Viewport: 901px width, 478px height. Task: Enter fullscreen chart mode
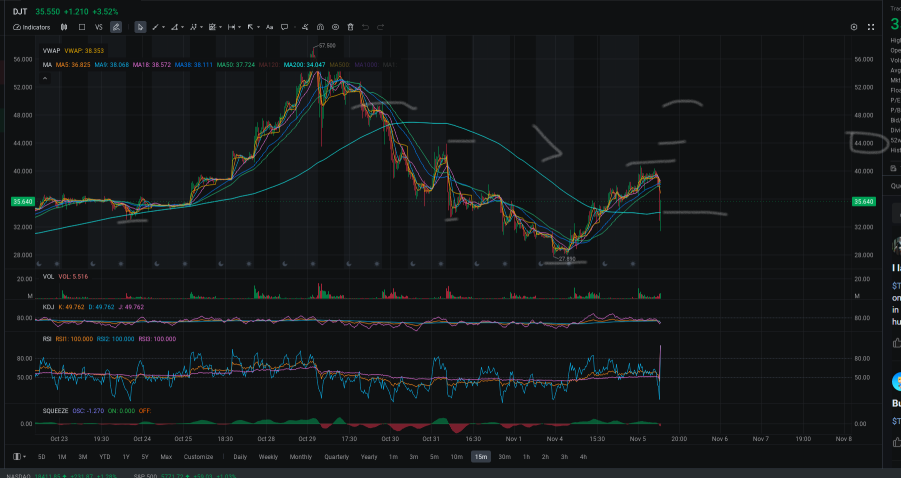point(870,27)
